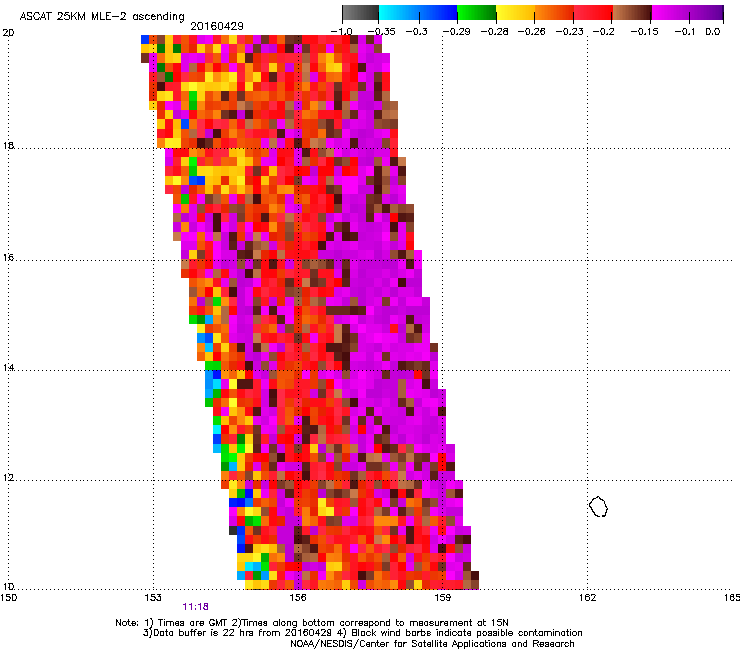Click the NOAA/NESDIS credit line

[x=432, y=644]
